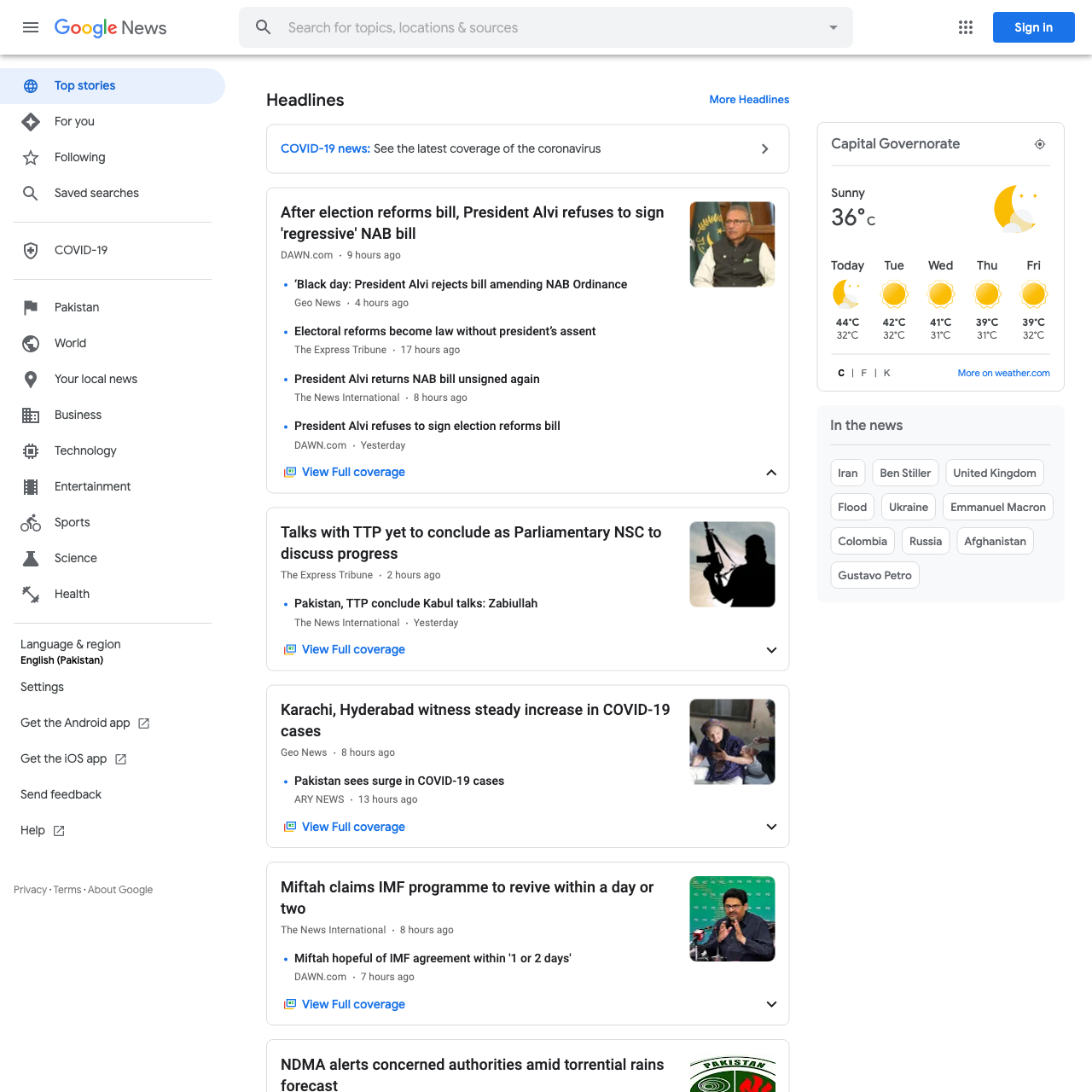Viewport: 1092px width, 1092px height.
Task: Click the World globe icon
Action: (31, 344)
